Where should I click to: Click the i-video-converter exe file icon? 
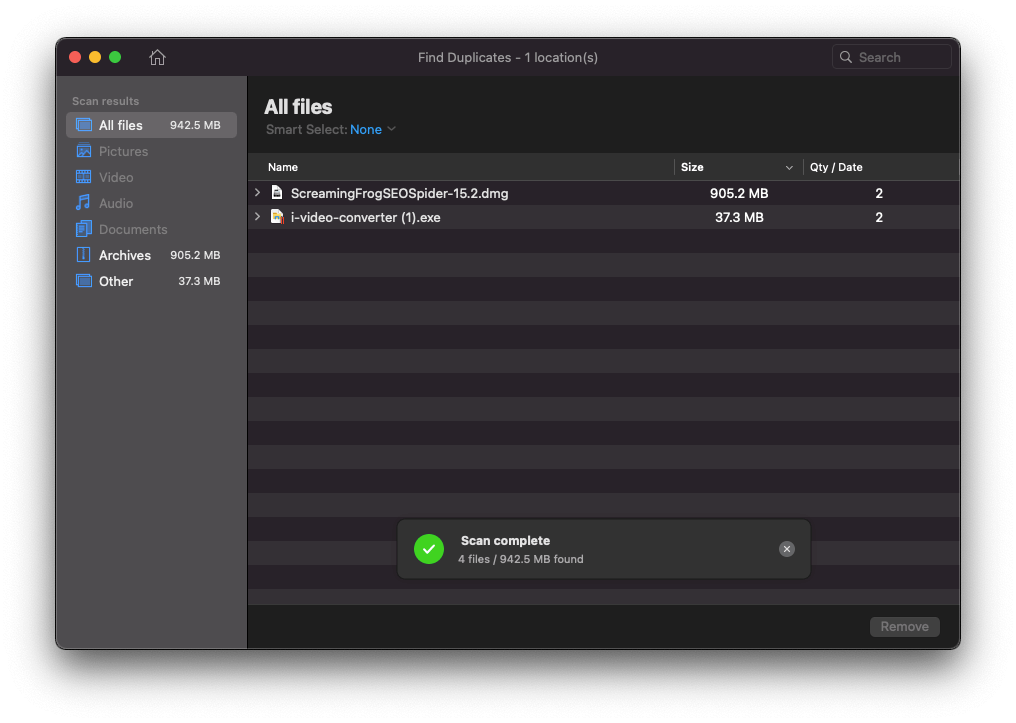277,217
